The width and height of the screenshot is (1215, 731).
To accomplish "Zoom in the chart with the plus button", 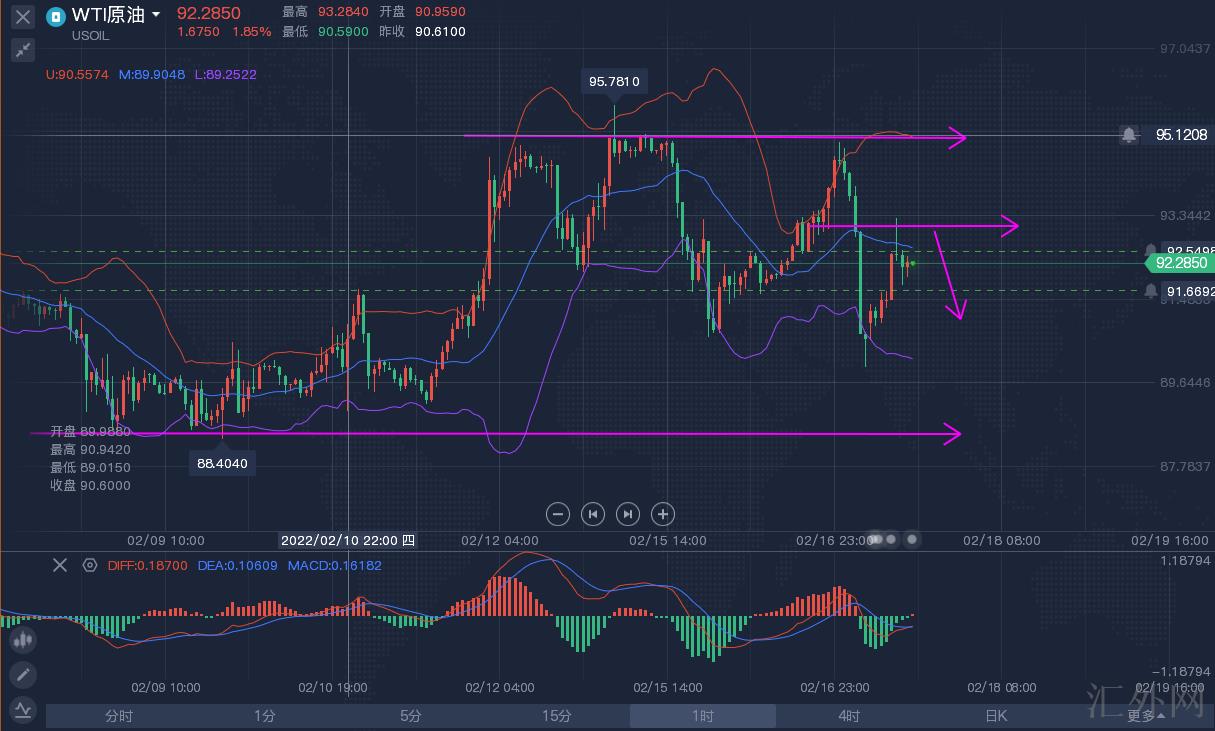I will coord(662,514).
